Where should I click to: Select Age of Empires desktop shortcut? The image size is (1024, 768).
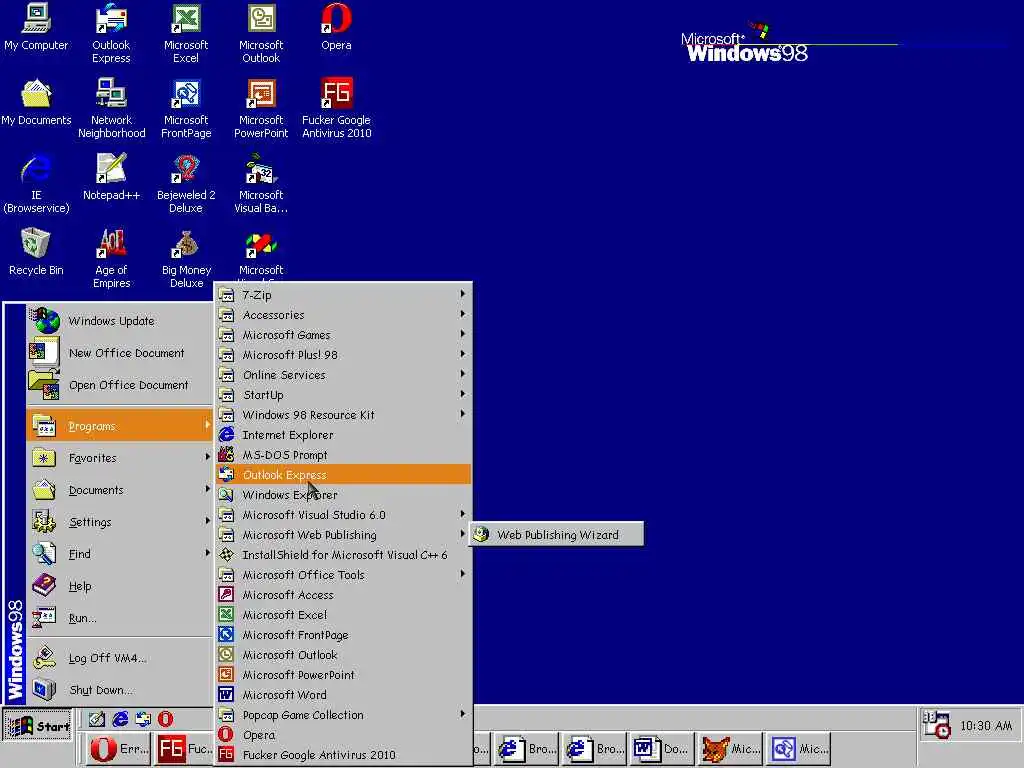point(112,259)
